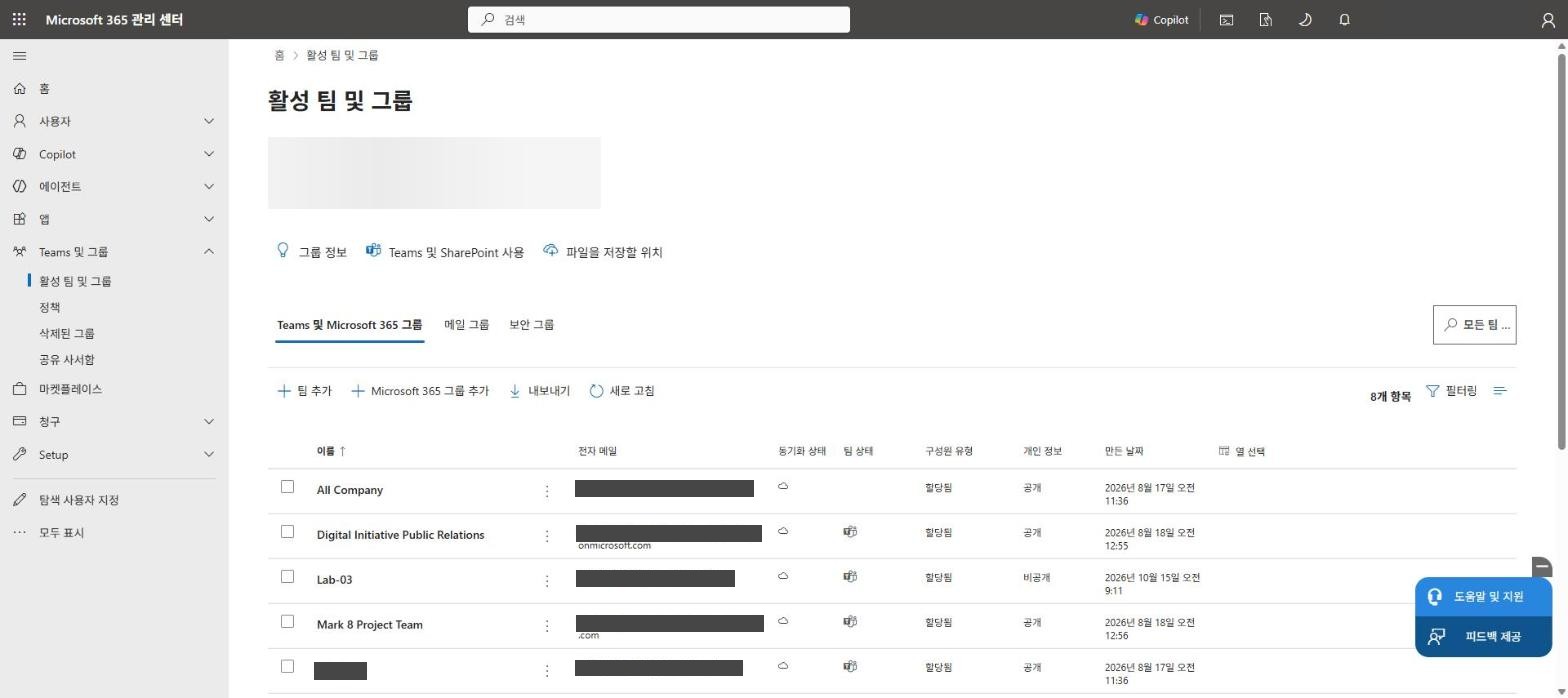
Task: Open the All Company group name
Action: coord(350,490)
